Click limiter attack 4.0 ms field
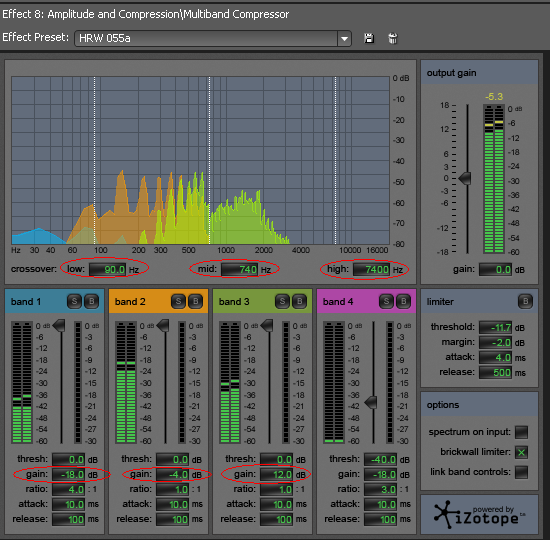 click(x=495, y=358)
